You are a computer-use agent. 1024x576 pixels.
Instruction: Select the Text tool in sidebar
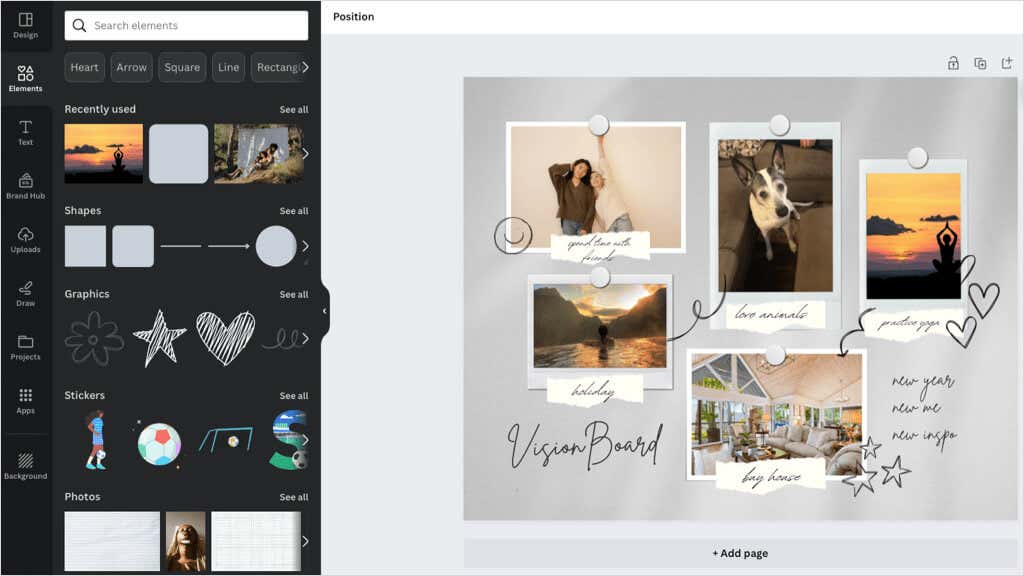25,133
